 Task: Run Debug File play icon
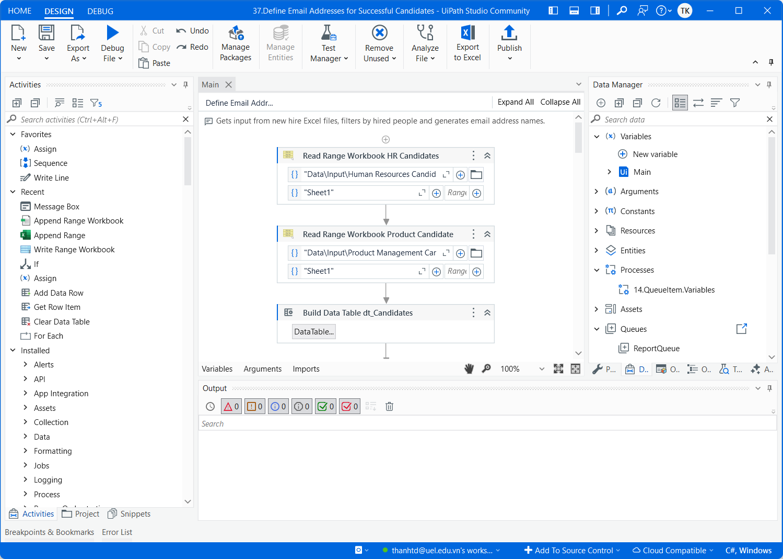112,33
